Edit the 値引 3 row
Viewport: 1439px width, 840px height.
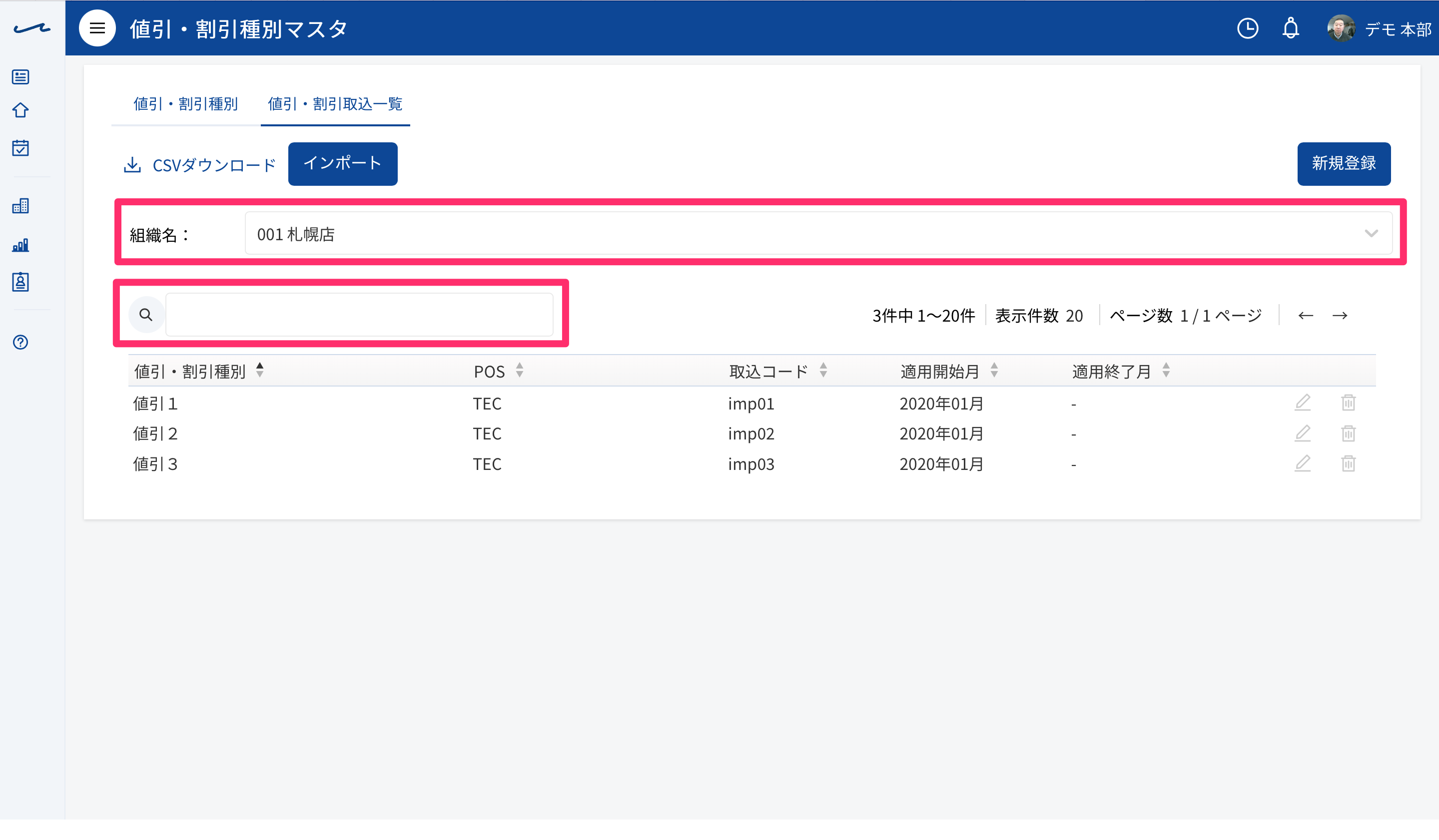click(1302, 463)
